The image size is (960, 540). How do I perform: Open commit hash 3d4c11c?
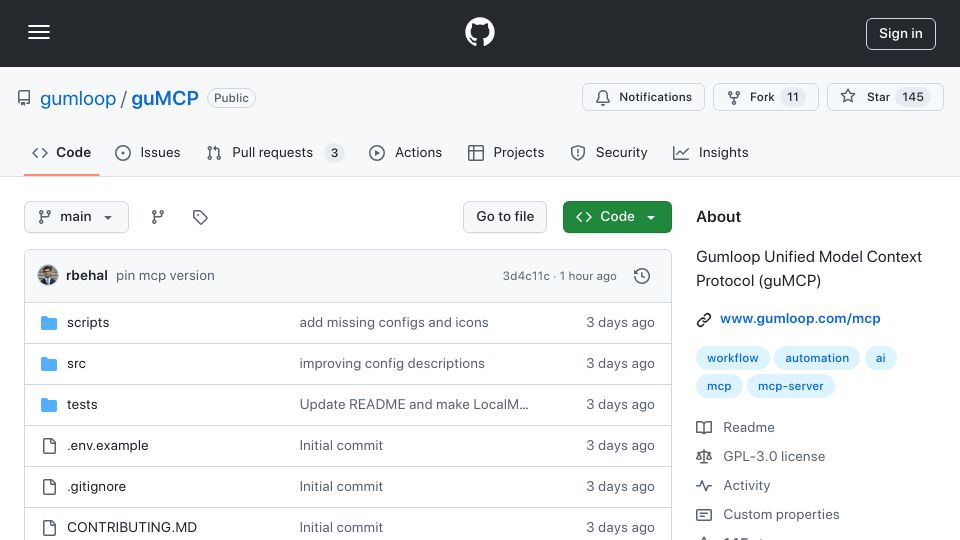526,276
